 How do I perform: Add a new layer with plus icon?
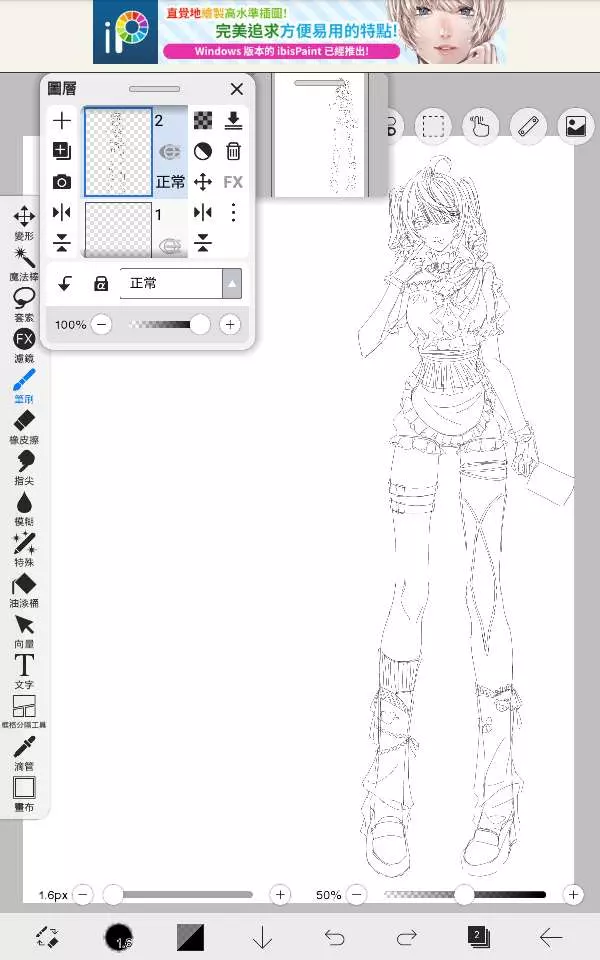tap(62, 121)
